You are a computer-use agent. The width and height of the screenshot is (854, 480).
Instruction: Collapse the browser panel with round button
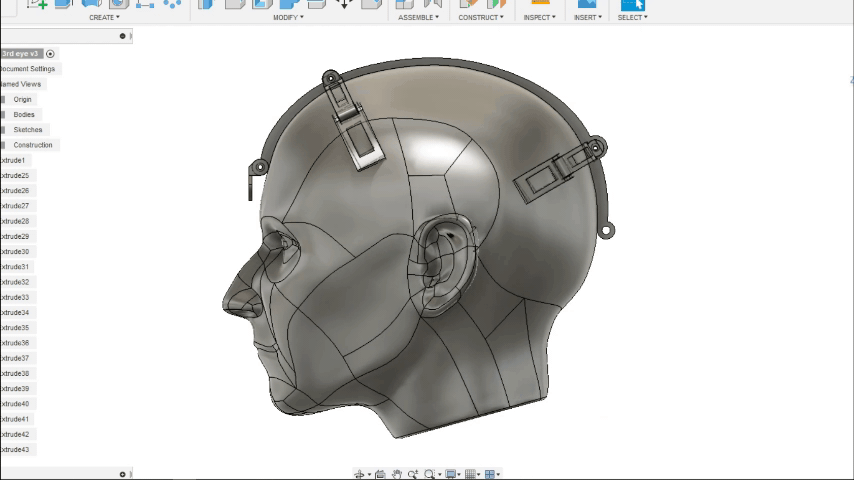[x=123, y=36]
